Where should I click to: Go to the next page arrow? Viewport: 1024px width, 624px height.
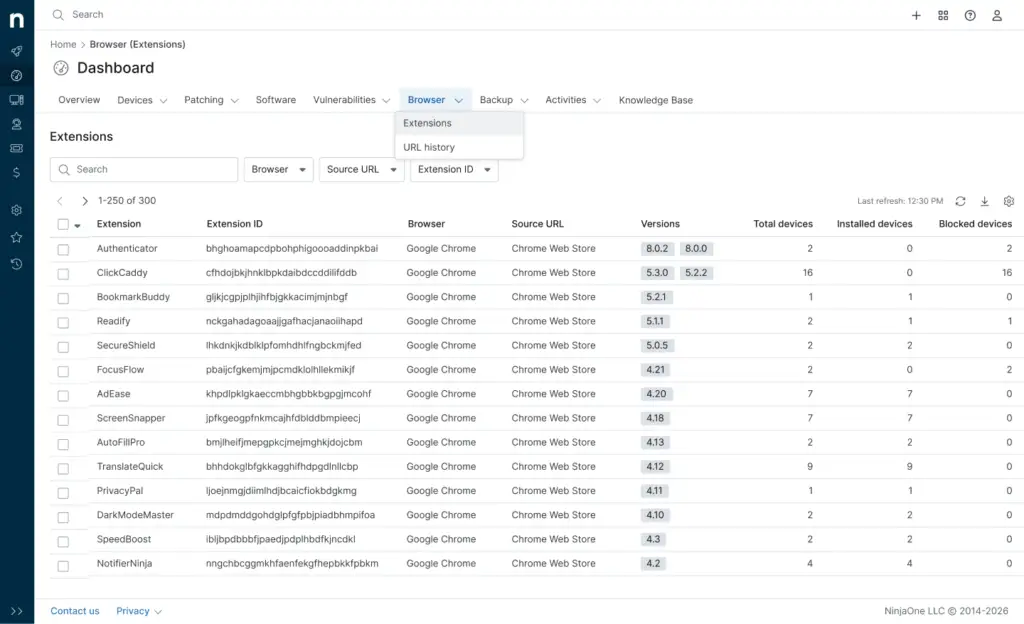[x=85, y=201]
